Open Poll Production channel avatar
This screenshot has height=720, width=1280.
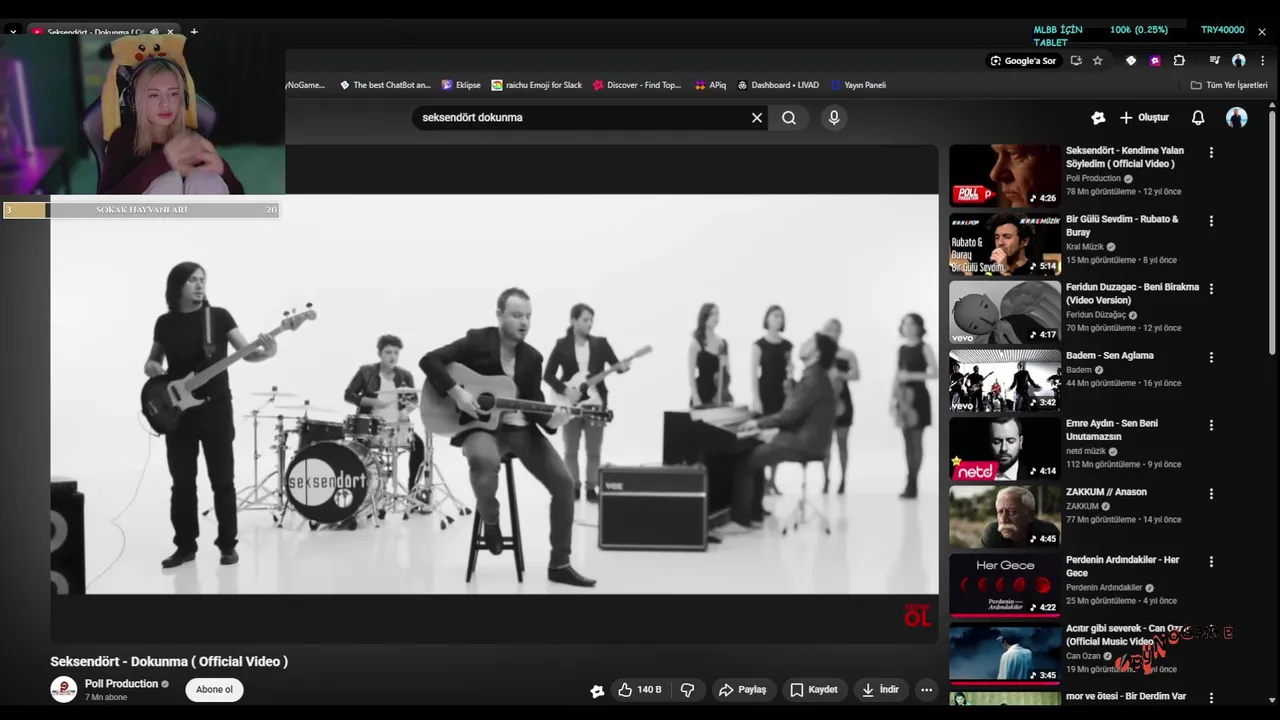[x=64, y=690]
